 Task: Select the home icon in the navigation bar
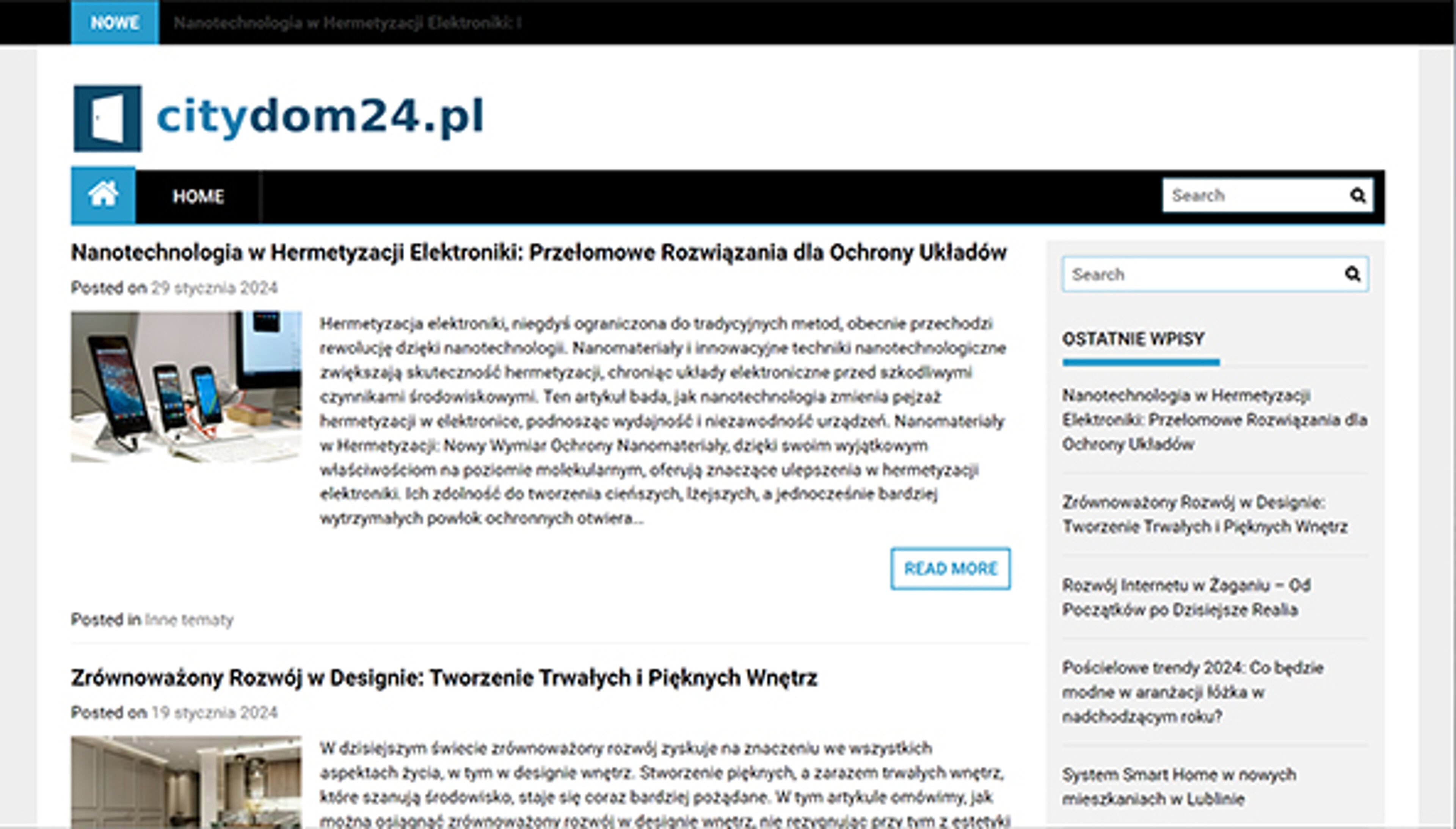(102, 196)
